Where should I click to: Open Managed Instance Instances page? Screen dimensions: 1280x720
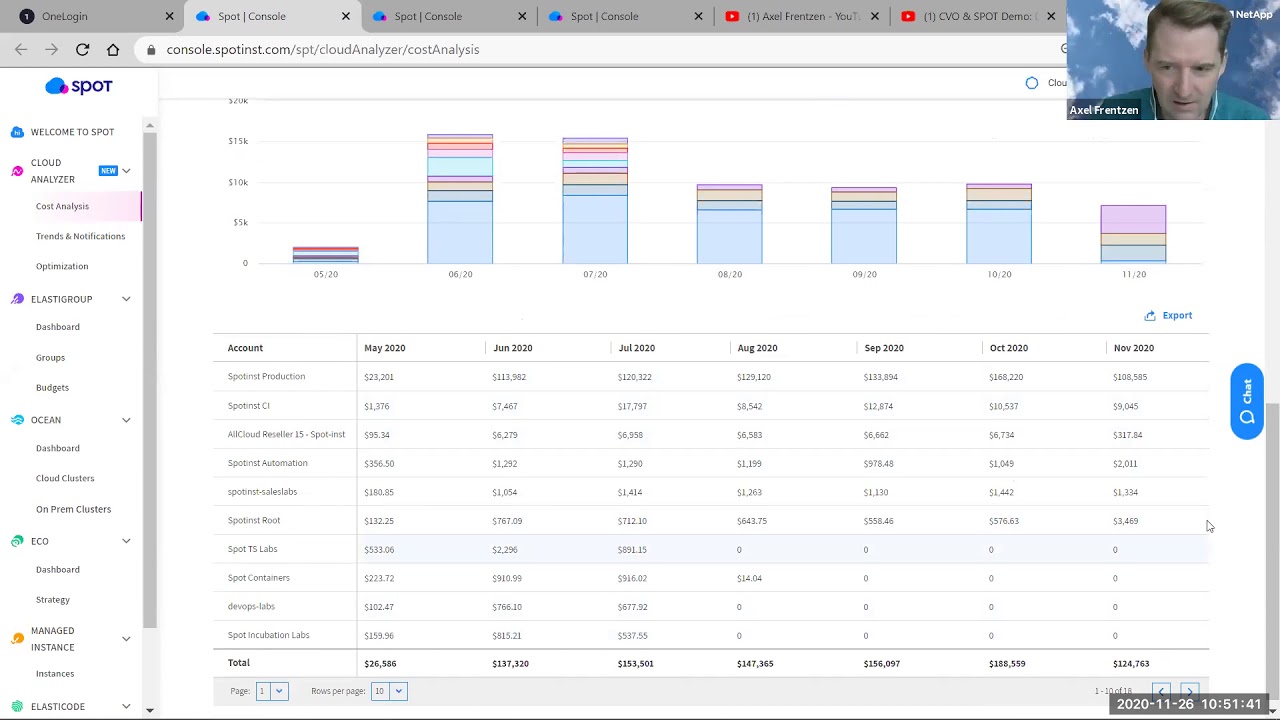click(55, 674)
